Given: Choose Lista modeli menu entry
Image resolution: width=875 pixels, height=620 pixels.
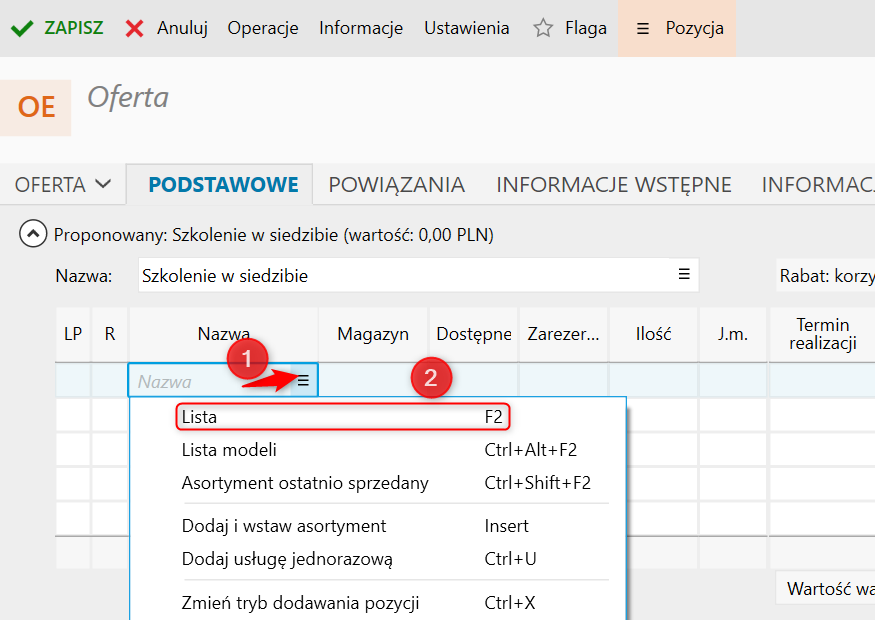Looking at the screenshot, I should coord(379,450).
